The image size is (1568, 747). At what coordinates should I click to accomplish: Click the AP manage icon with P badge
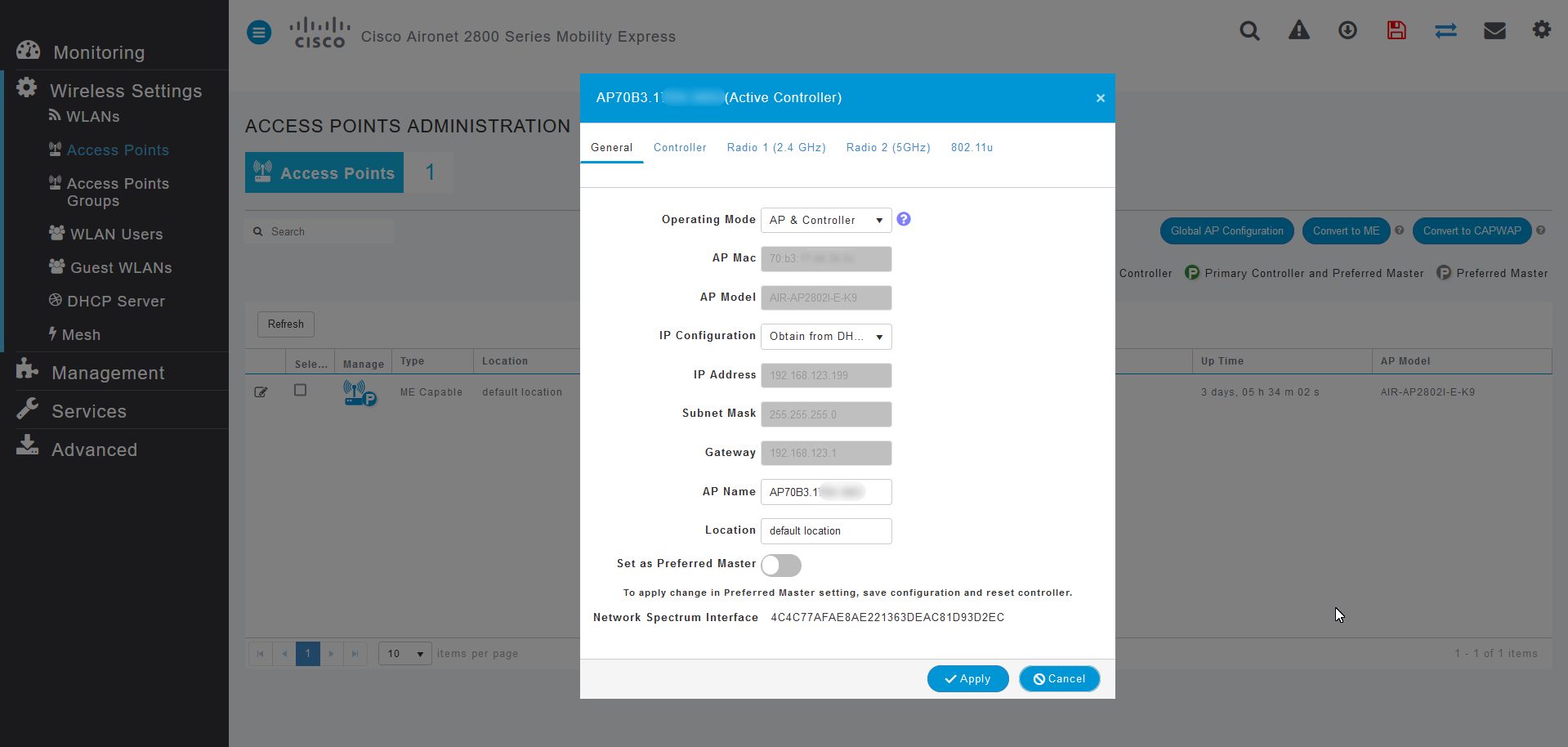[x=360, y=393]
